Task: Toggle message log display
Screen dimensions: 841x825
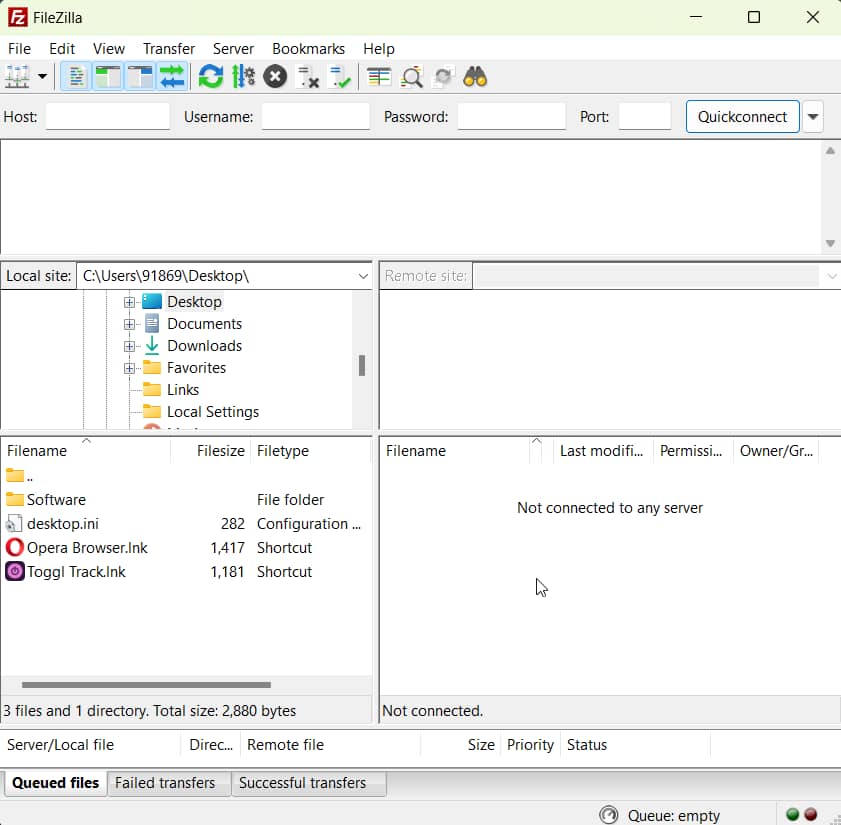Action: pyautogui.click(x=75, y=76)
